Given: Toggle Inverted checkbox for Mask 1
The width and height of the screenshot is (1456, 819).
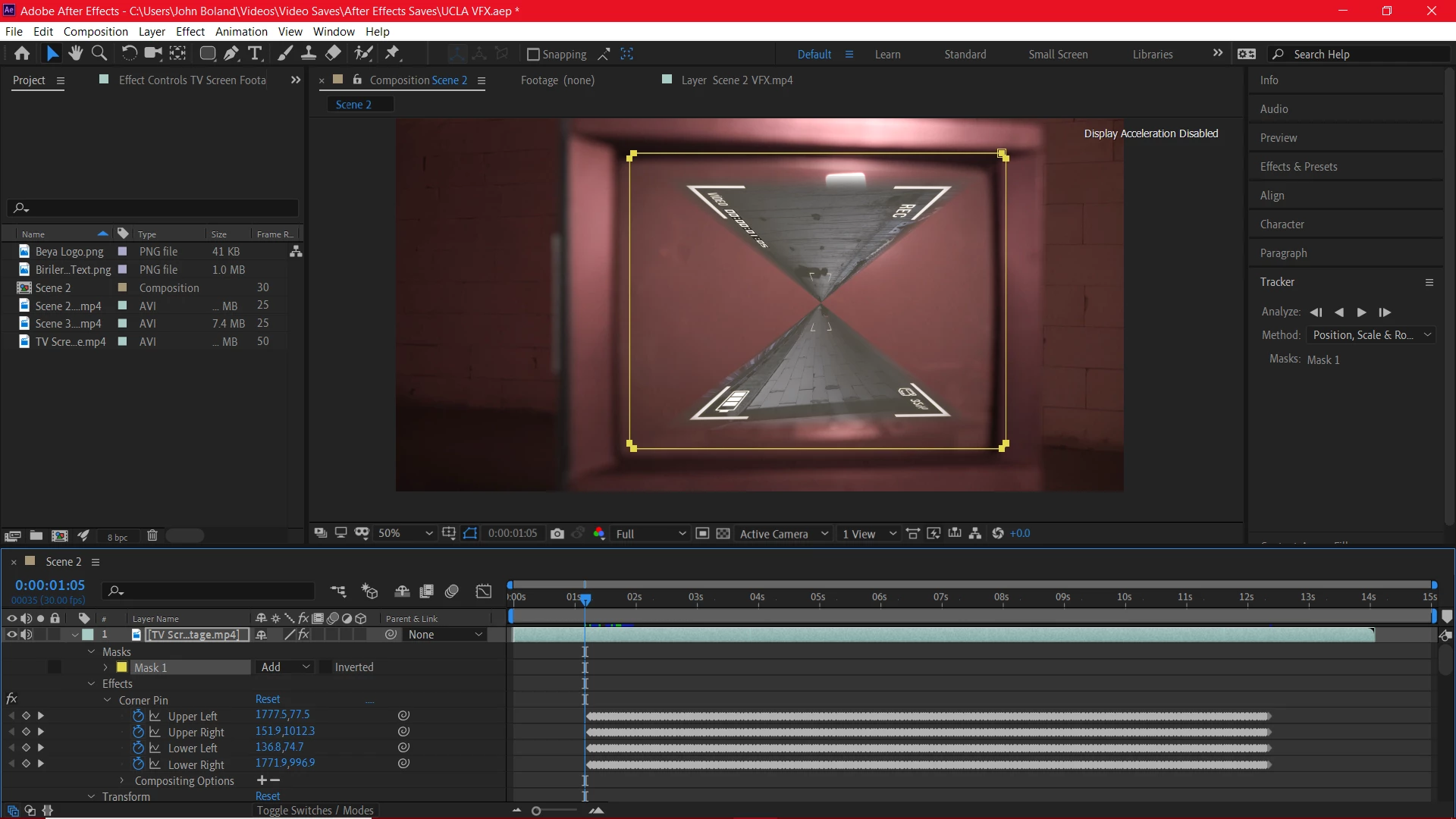Looking at the screenshot, I should (326, 667).
